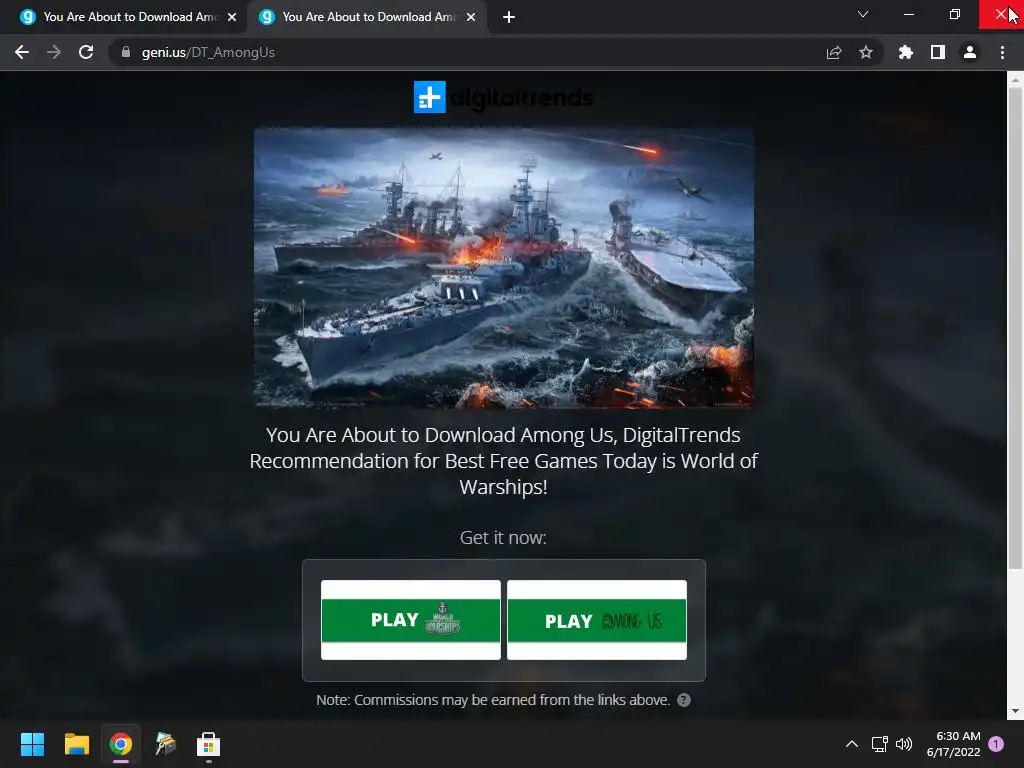
Task: Open network settings in system tray
Action: 880,744
